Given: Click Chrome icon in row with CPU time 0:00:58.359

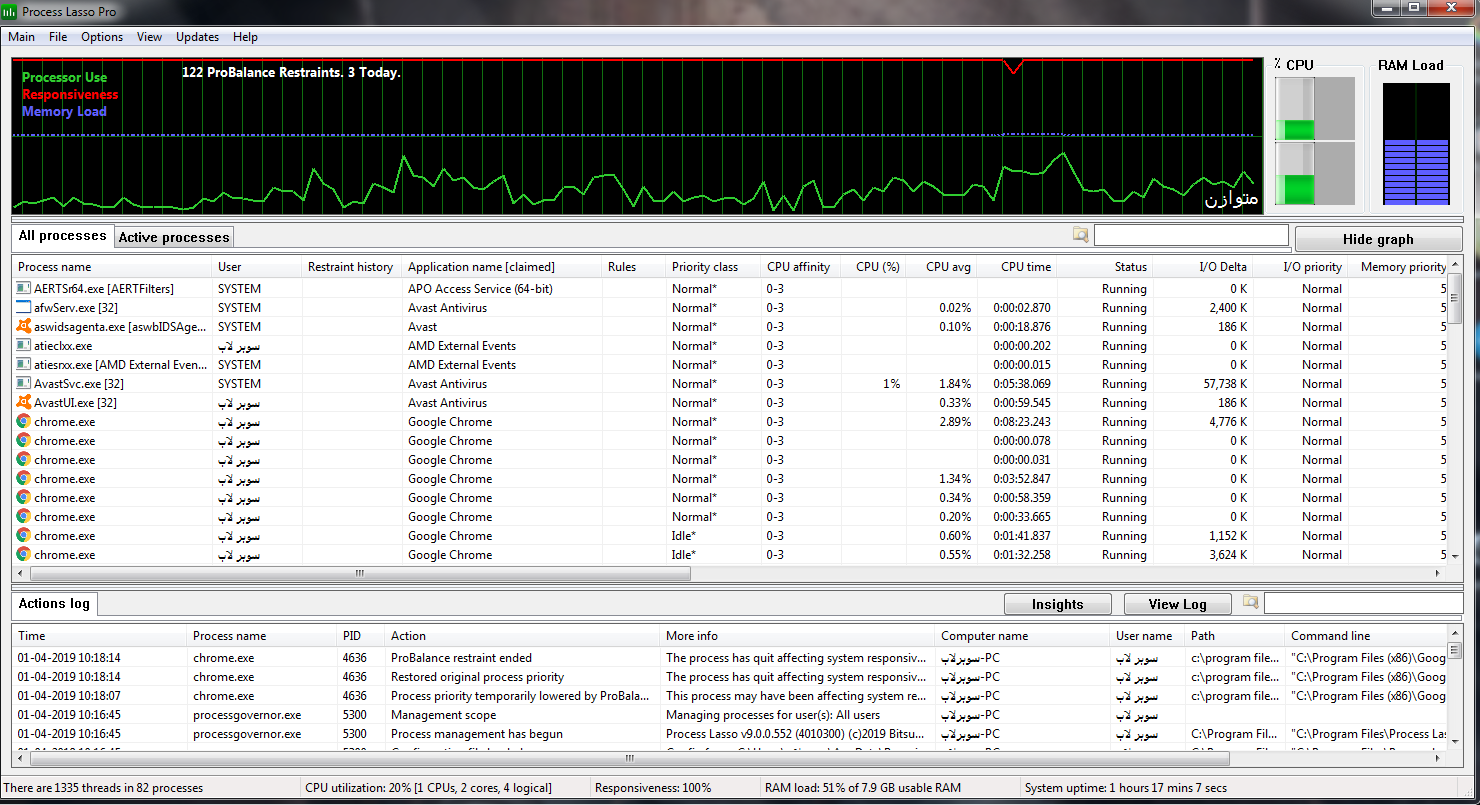Looking at the screenshot, I should coord(24,497).
